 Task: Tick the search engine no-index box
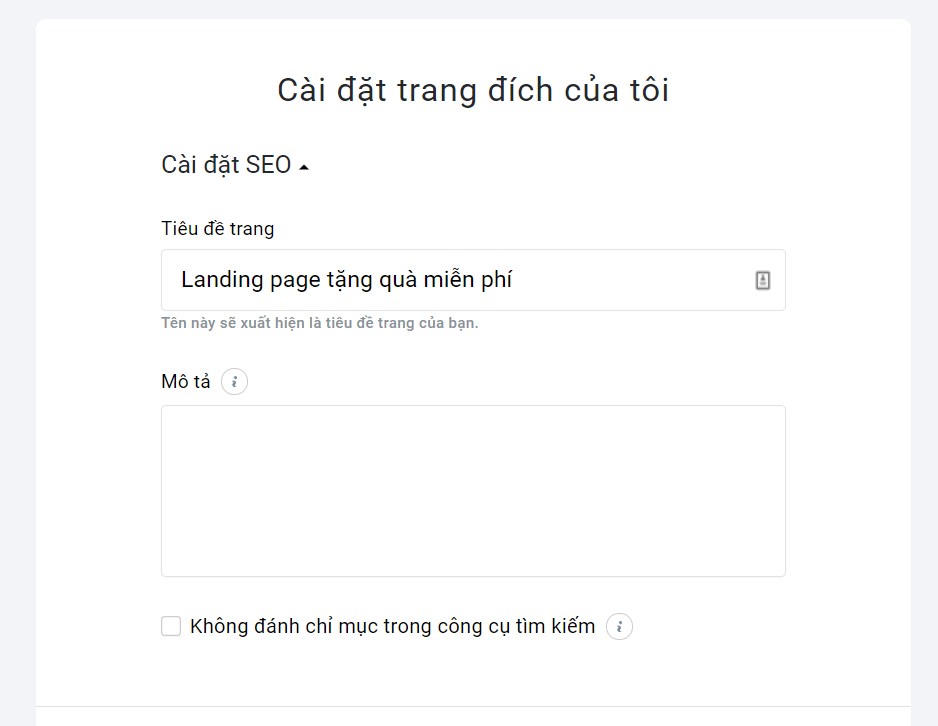point(171,626)
